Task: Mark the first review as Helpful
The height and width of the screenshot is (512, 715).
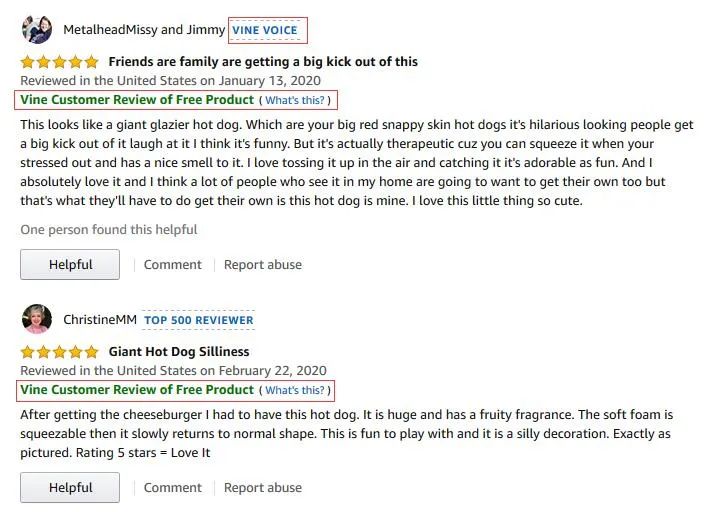Action: tap(70, 265)
